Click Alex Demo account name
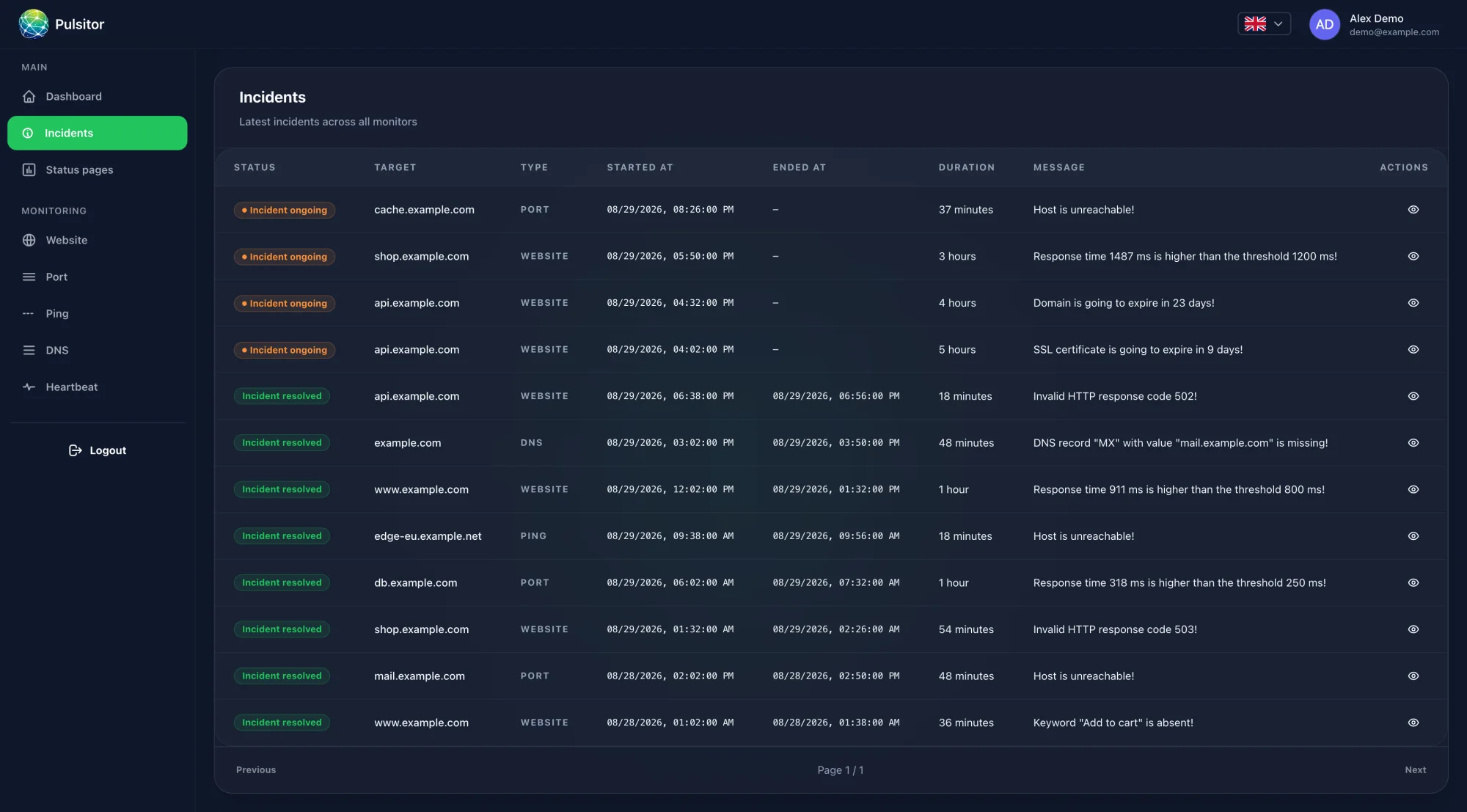 click(1376, 18)
